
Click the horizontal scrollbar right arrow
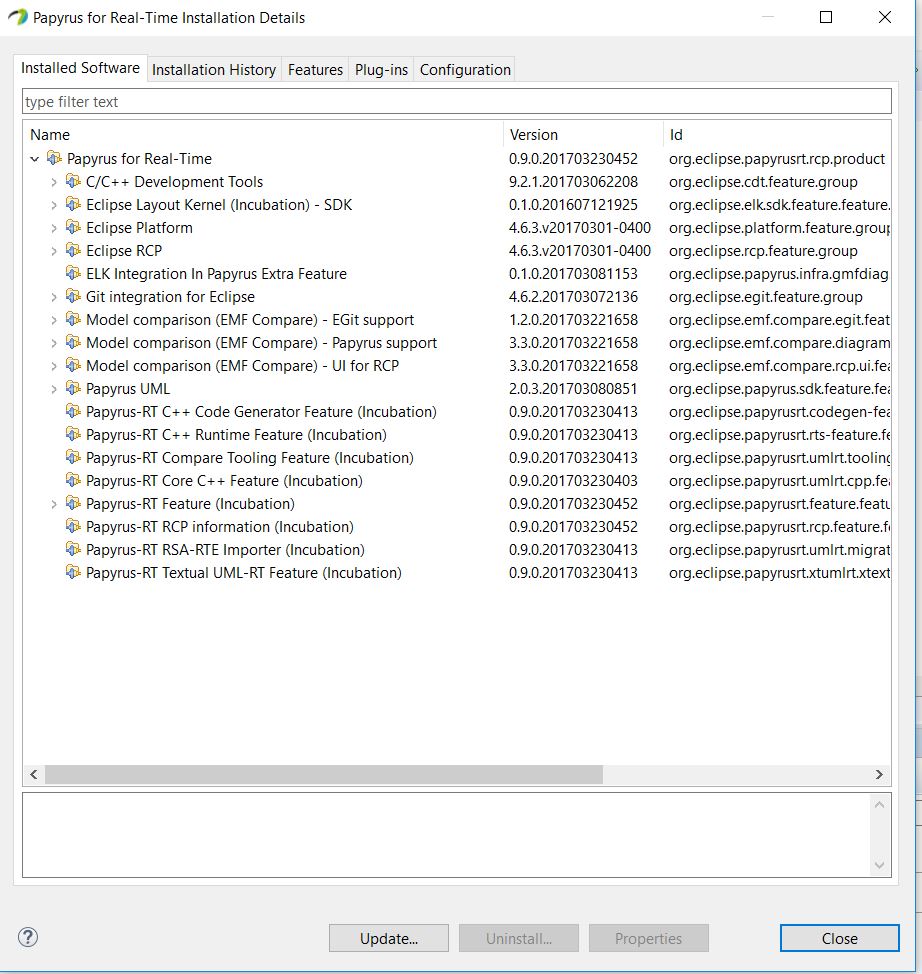879,774
